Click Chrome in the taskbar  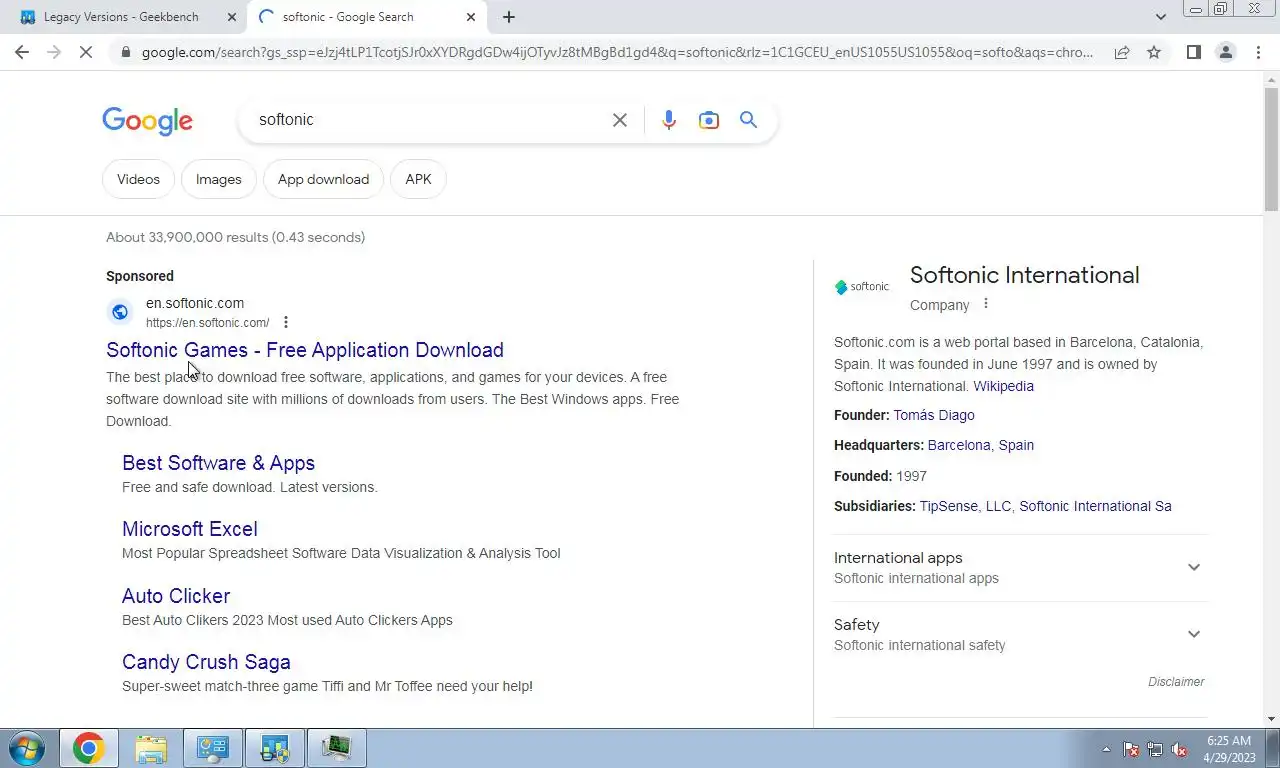tap(88, 748)
